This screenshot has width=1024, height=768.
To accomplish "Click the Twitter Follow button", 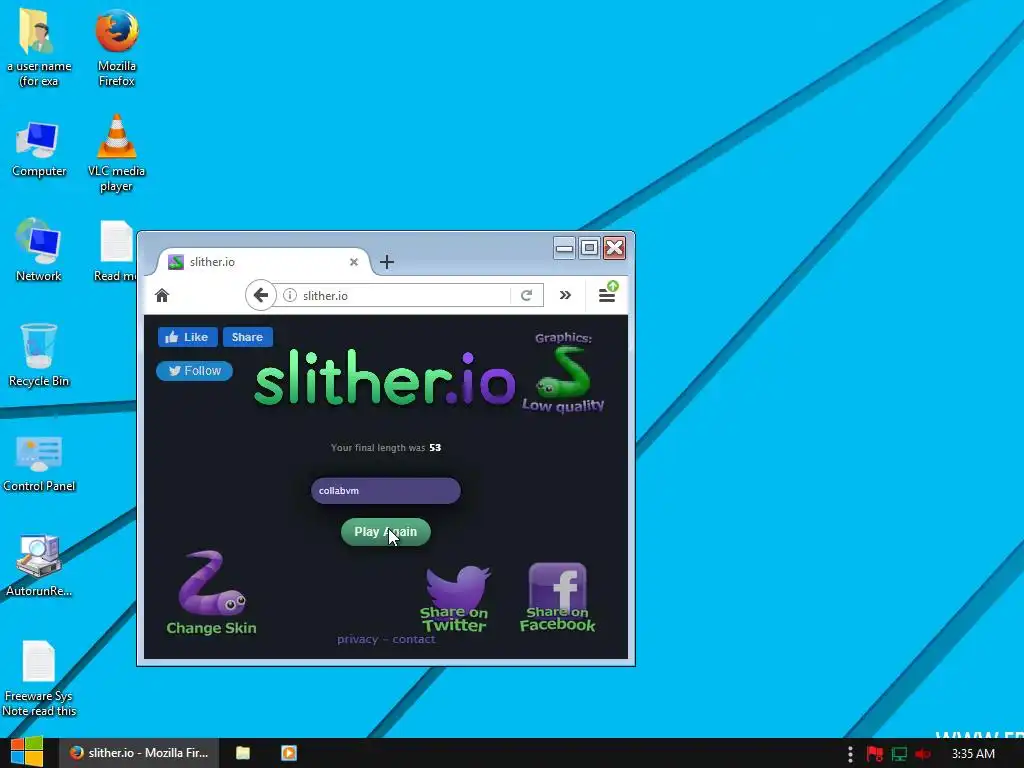I will click(195, 371).
